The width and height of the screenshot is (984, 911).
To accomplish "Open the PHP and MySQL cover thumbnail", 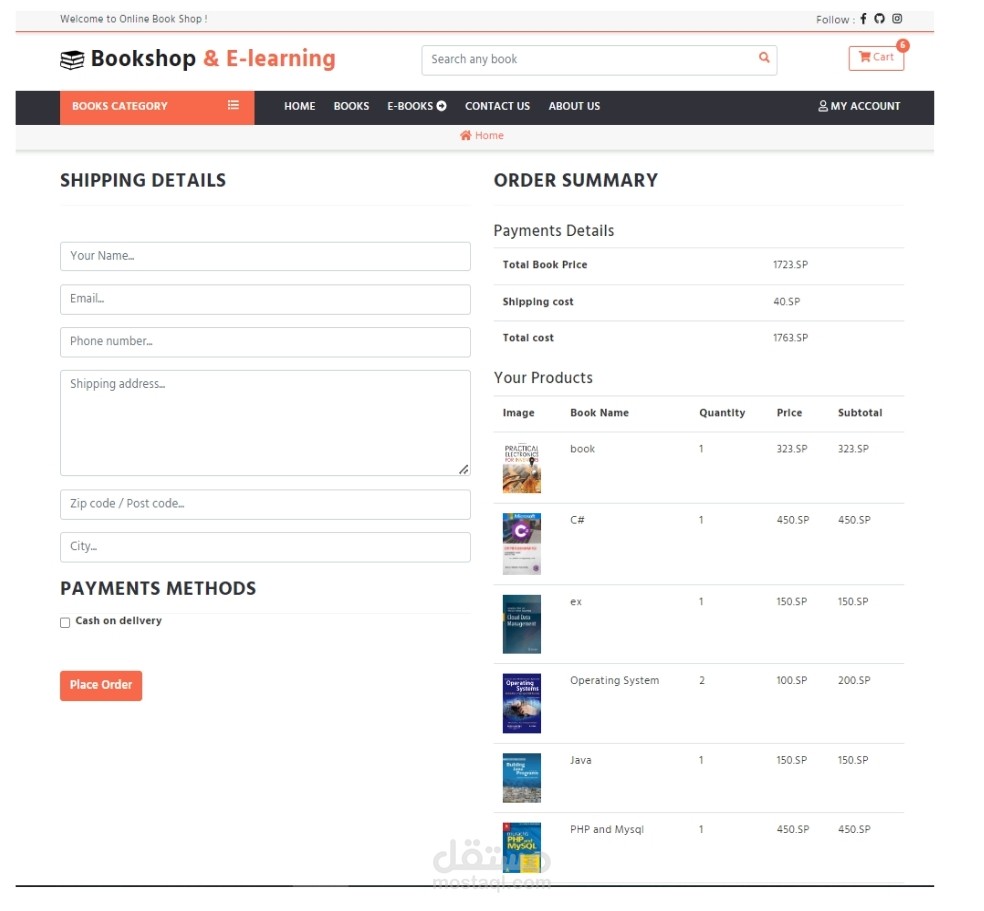I will pyautogui.click(x=521, y=848).
